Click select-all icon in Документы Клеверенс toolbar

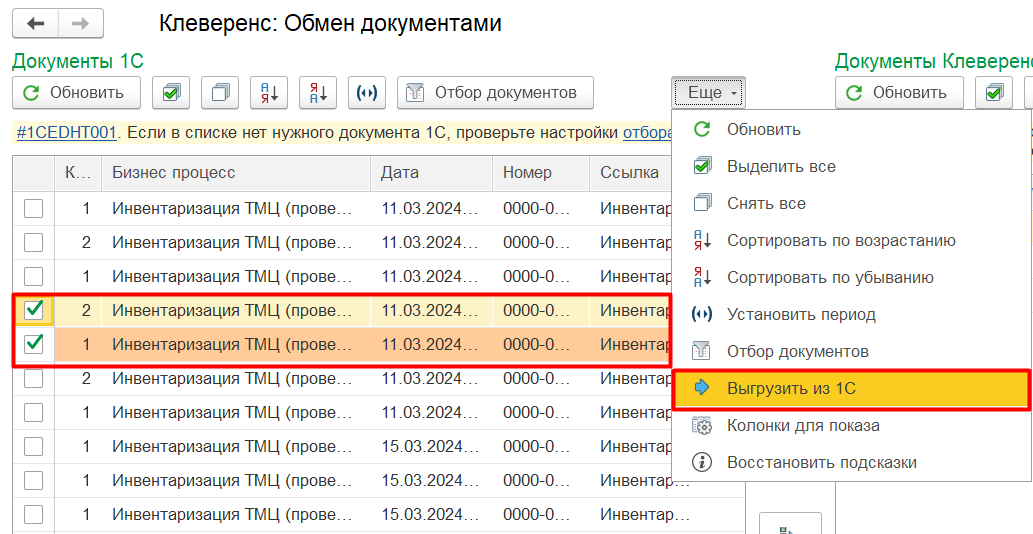(x=994, y=93)
